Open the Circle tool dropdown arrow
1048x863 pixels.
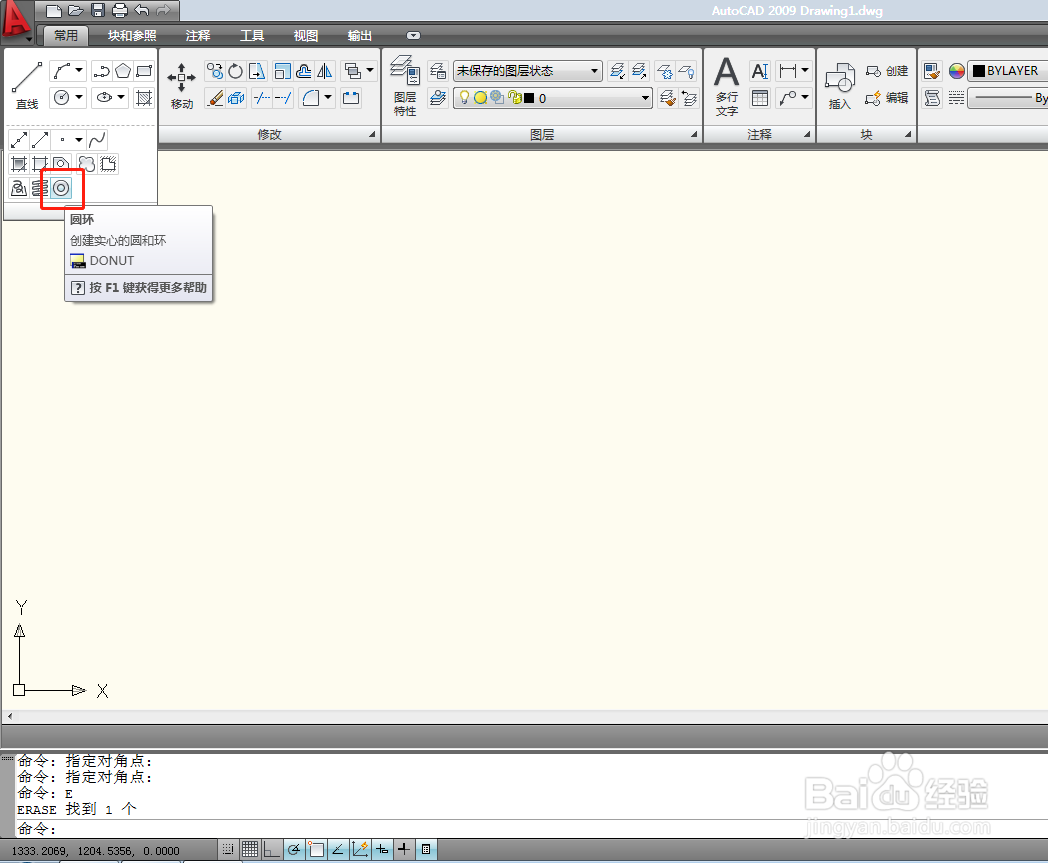point(79,98)
